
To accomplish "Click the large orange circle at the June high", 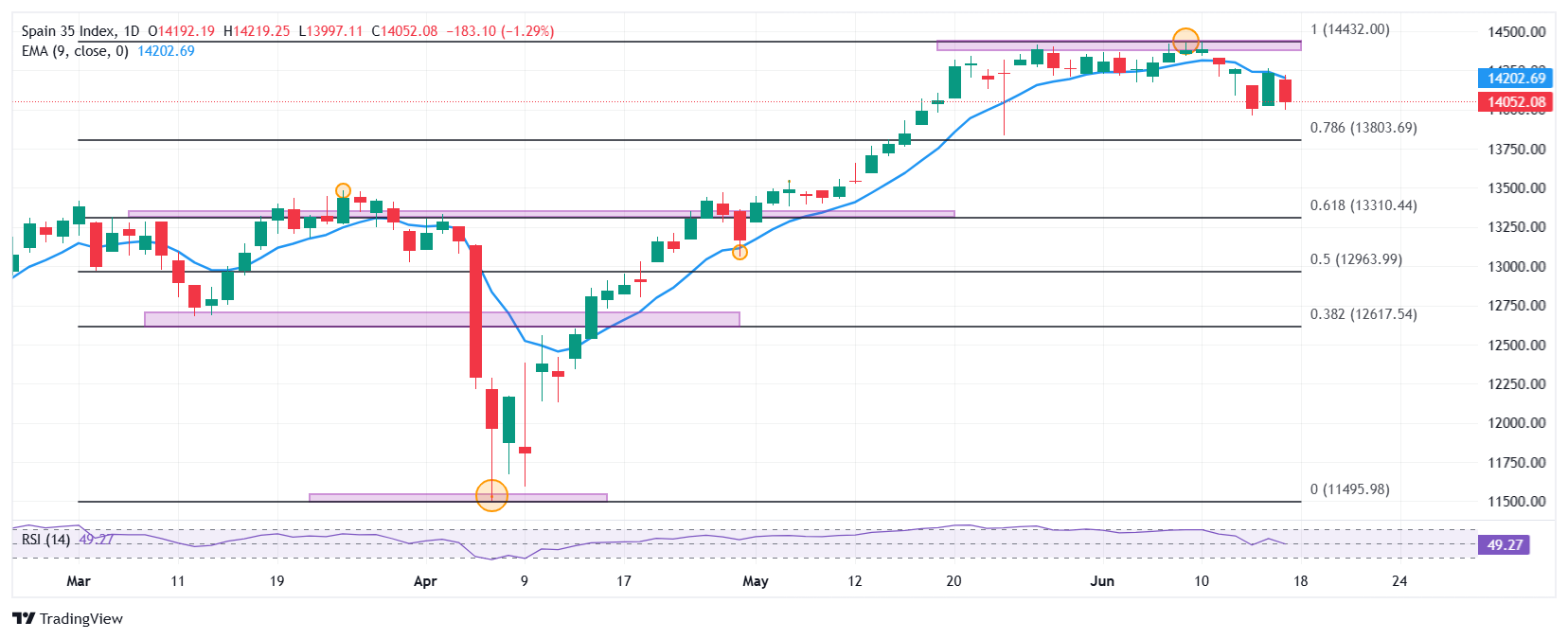I will (x=1185, y=42).
